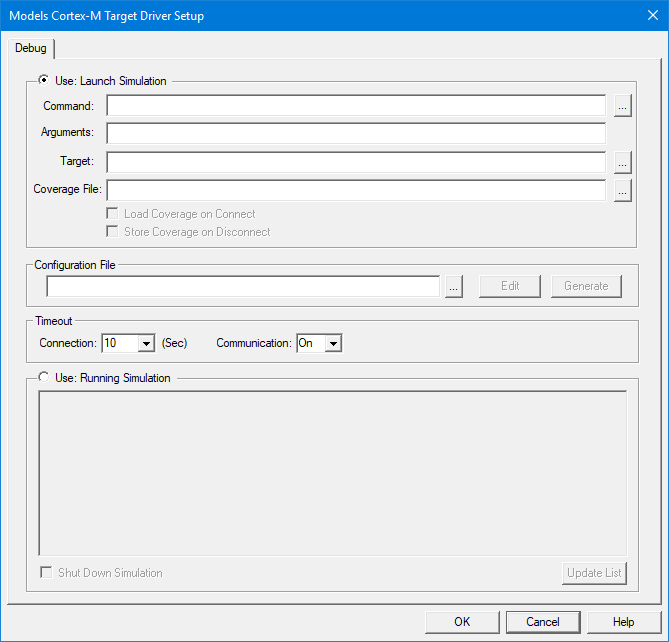669x642 pixels.
Task: Click the Cancel button
Action: [542, 622]
